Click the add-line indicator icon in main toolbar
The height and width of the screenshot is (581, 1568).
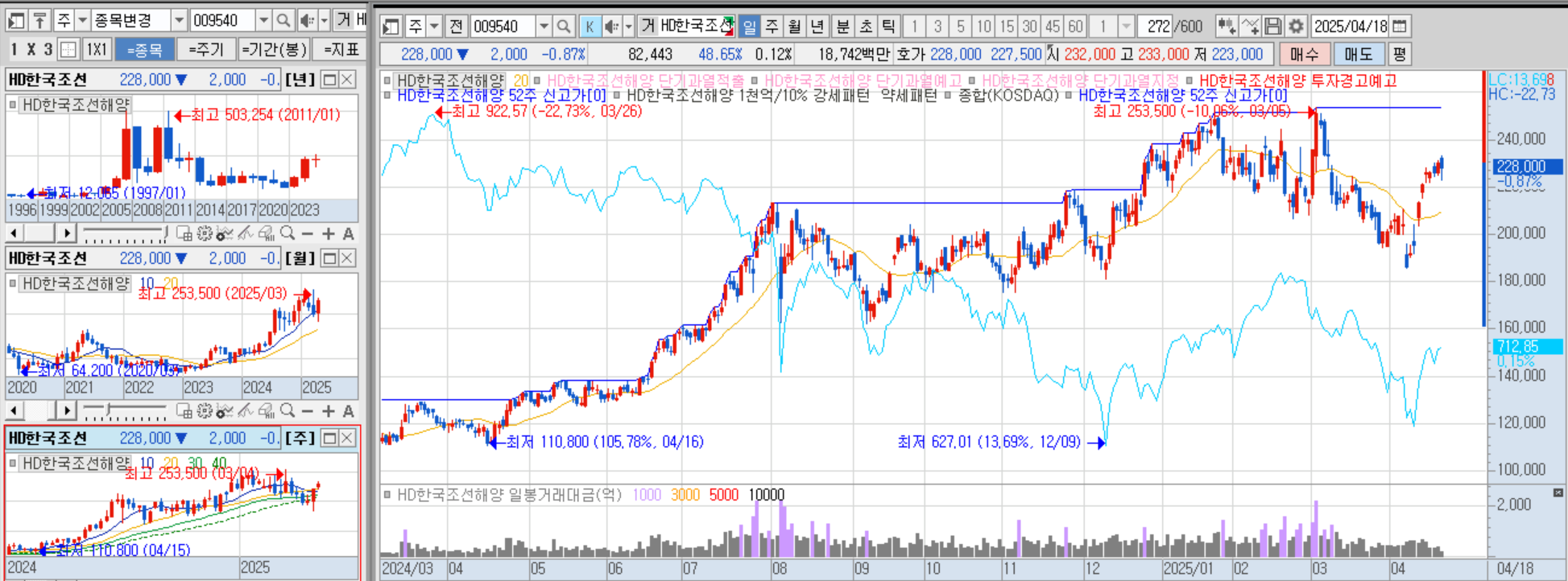point(1250,27)
